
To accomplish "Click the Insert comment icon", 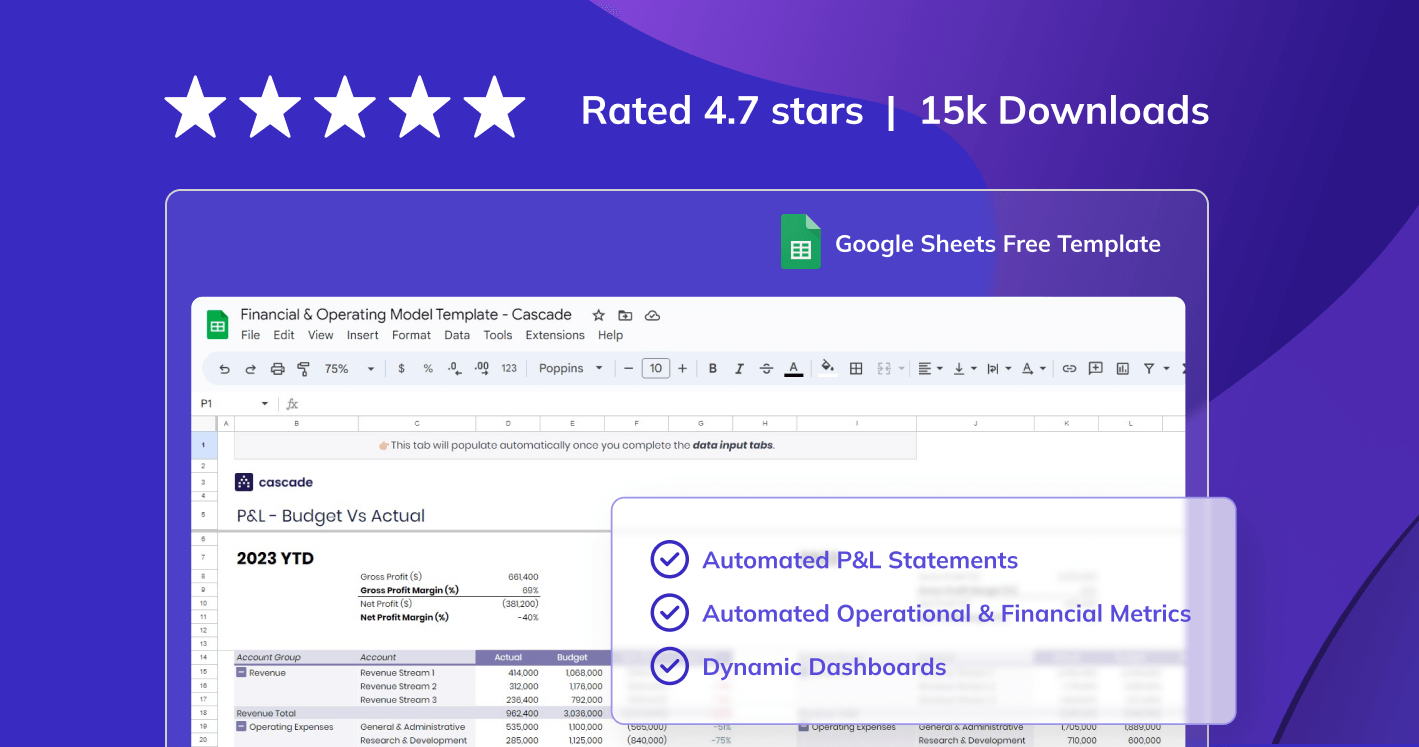I will (x=1095, y=368).
